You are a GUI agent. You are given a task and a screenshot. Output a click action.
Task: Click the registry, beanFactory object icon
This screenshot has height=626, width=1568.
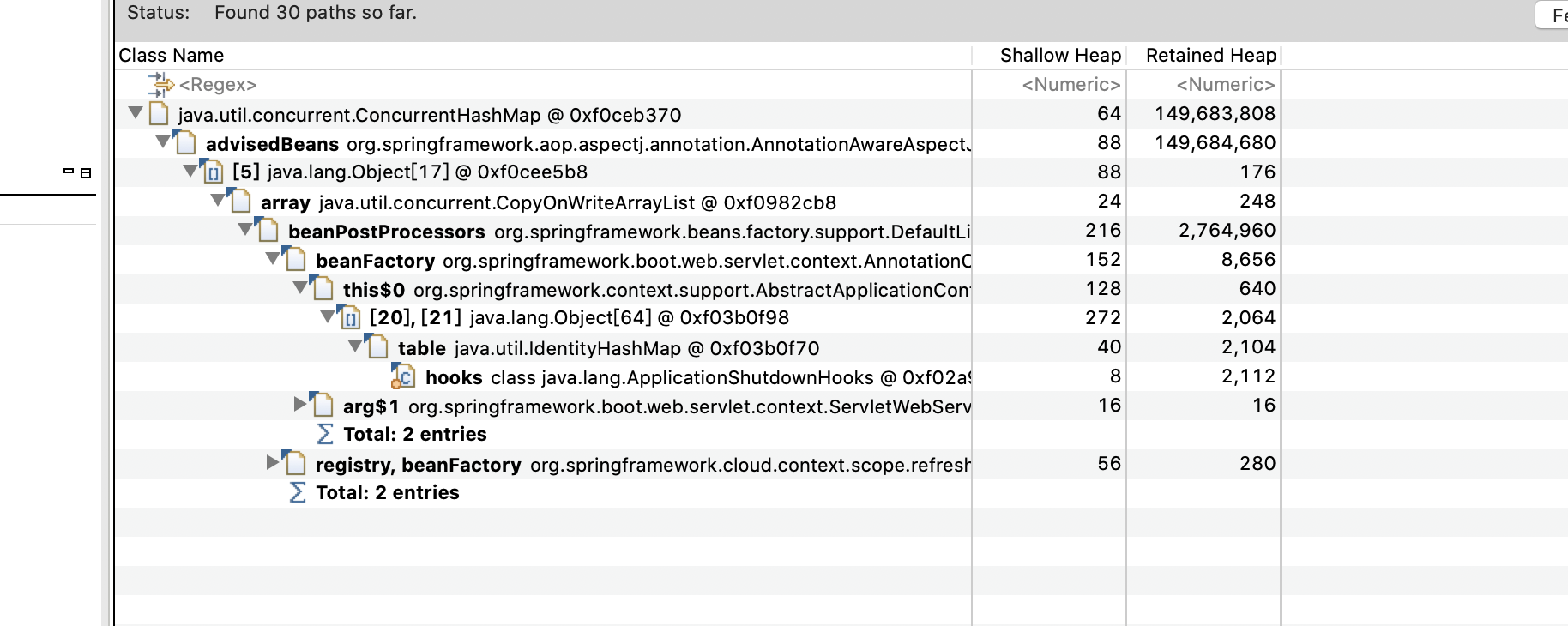click(x=295, y=463)
